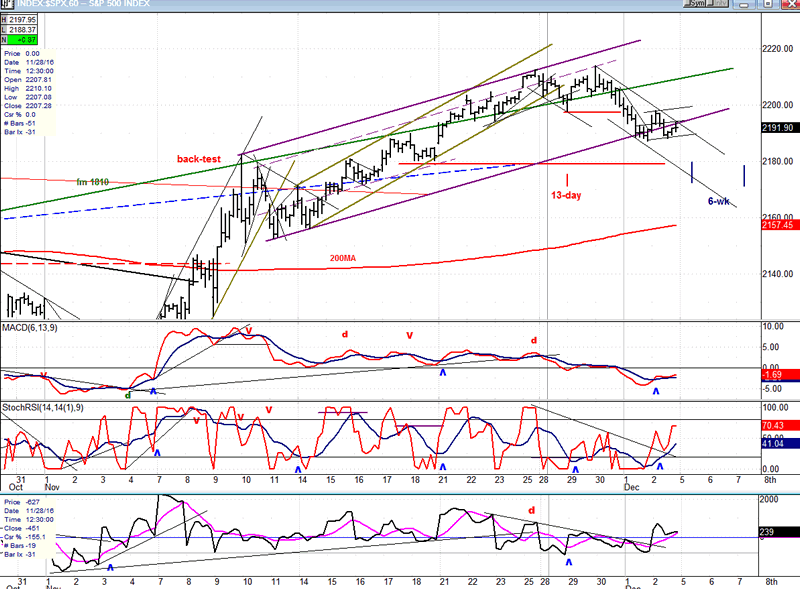Select the 13-day cycle annotation
The image size is (800, 589).
(x=566, y=195)
